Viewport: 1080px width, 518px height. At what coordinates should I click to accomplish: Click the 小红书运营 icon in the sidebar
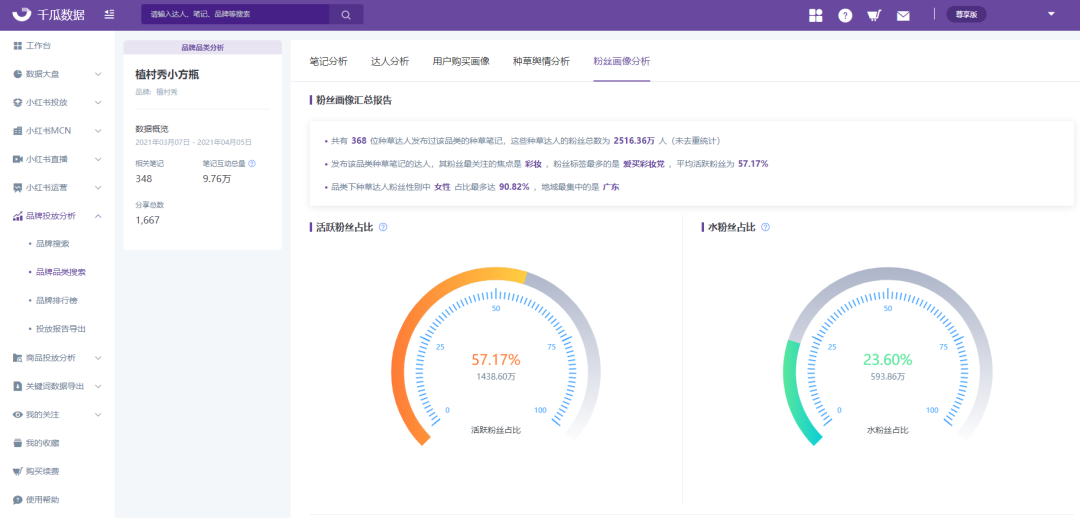pos(18,187)
